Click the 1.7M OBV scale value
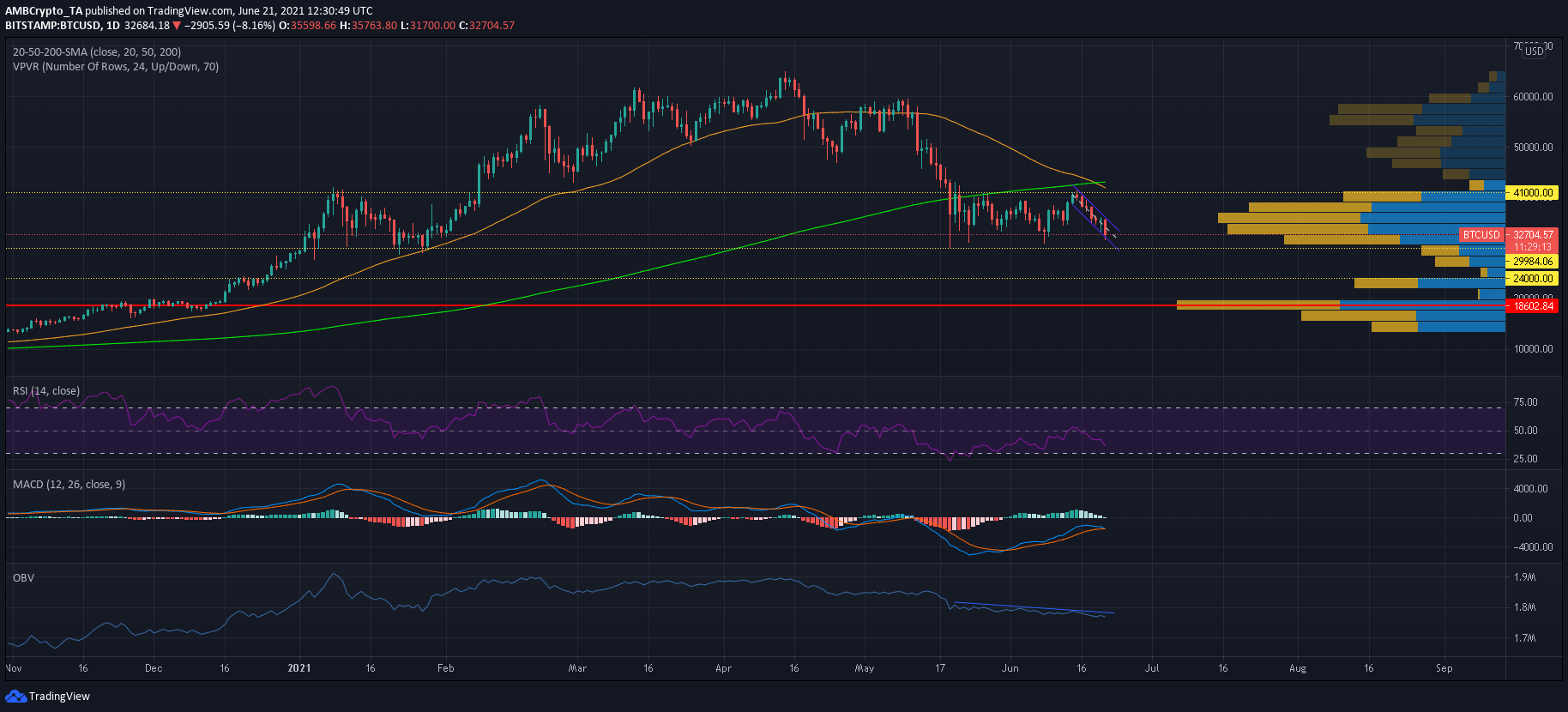Screen dimensions: 1568x712 (1524, 638)
